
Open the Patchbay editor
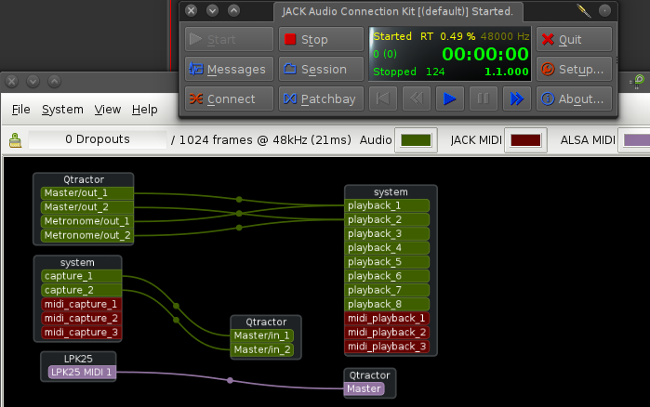[x=319, y=99]
